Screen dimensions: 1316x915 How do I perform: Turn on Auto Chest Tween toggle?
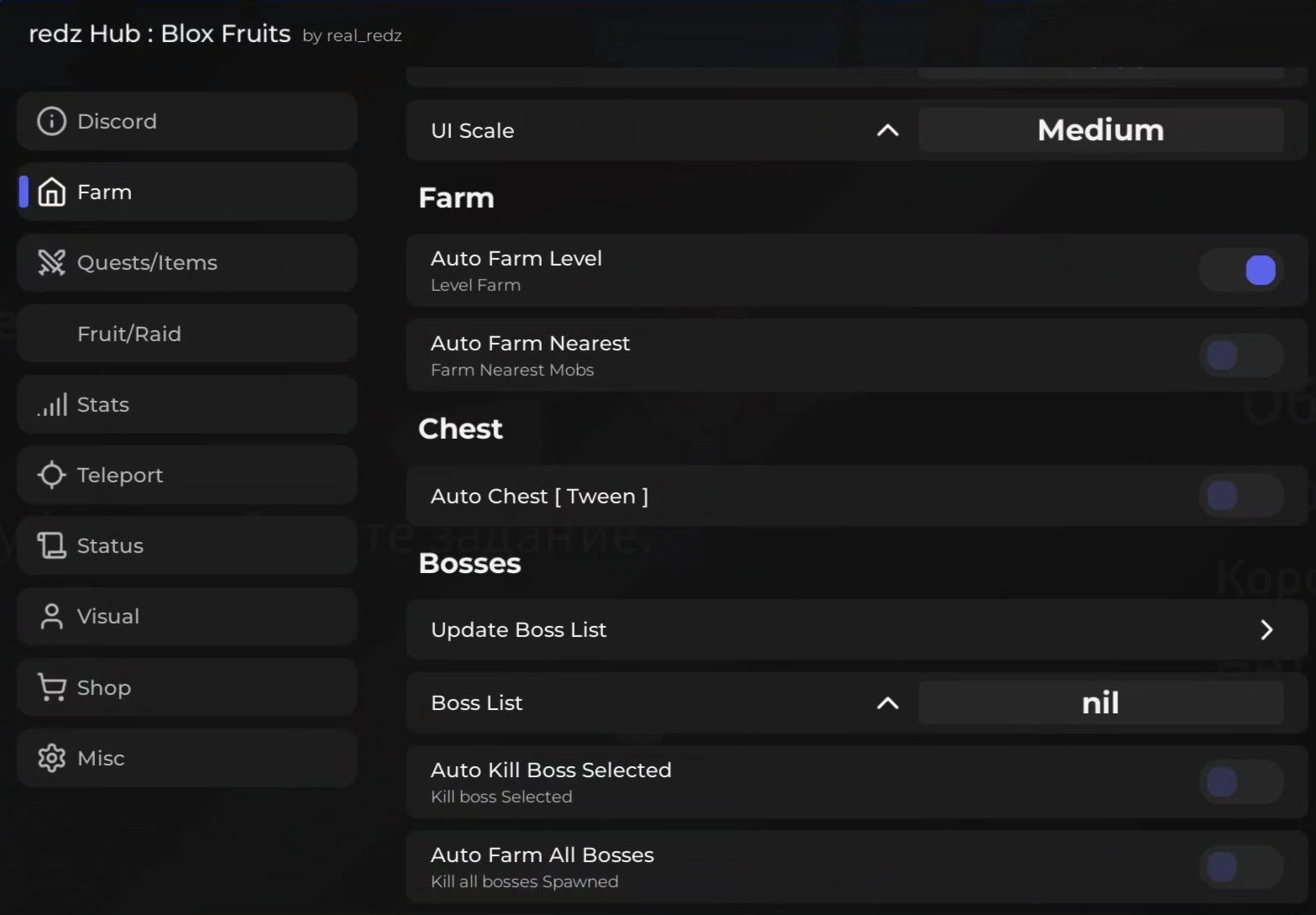(x=1241, y=496)
